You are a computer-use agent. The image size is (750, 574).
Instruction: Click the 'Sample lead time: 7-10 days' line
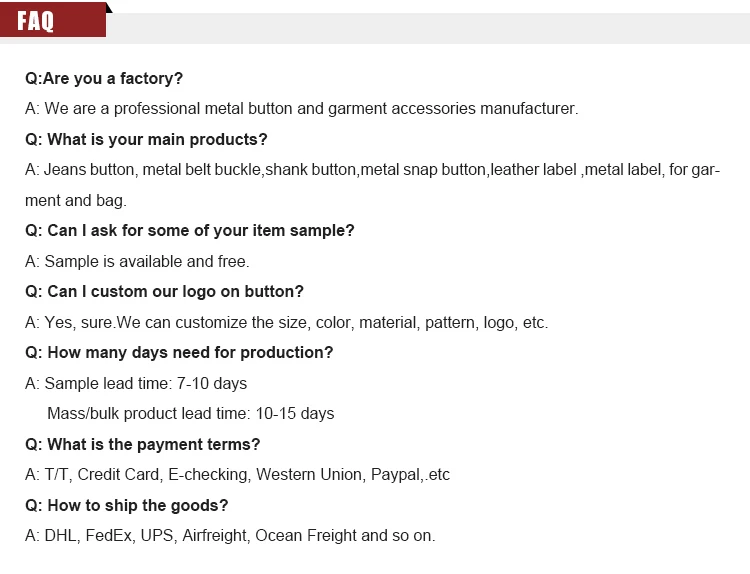tap(136, 383)
